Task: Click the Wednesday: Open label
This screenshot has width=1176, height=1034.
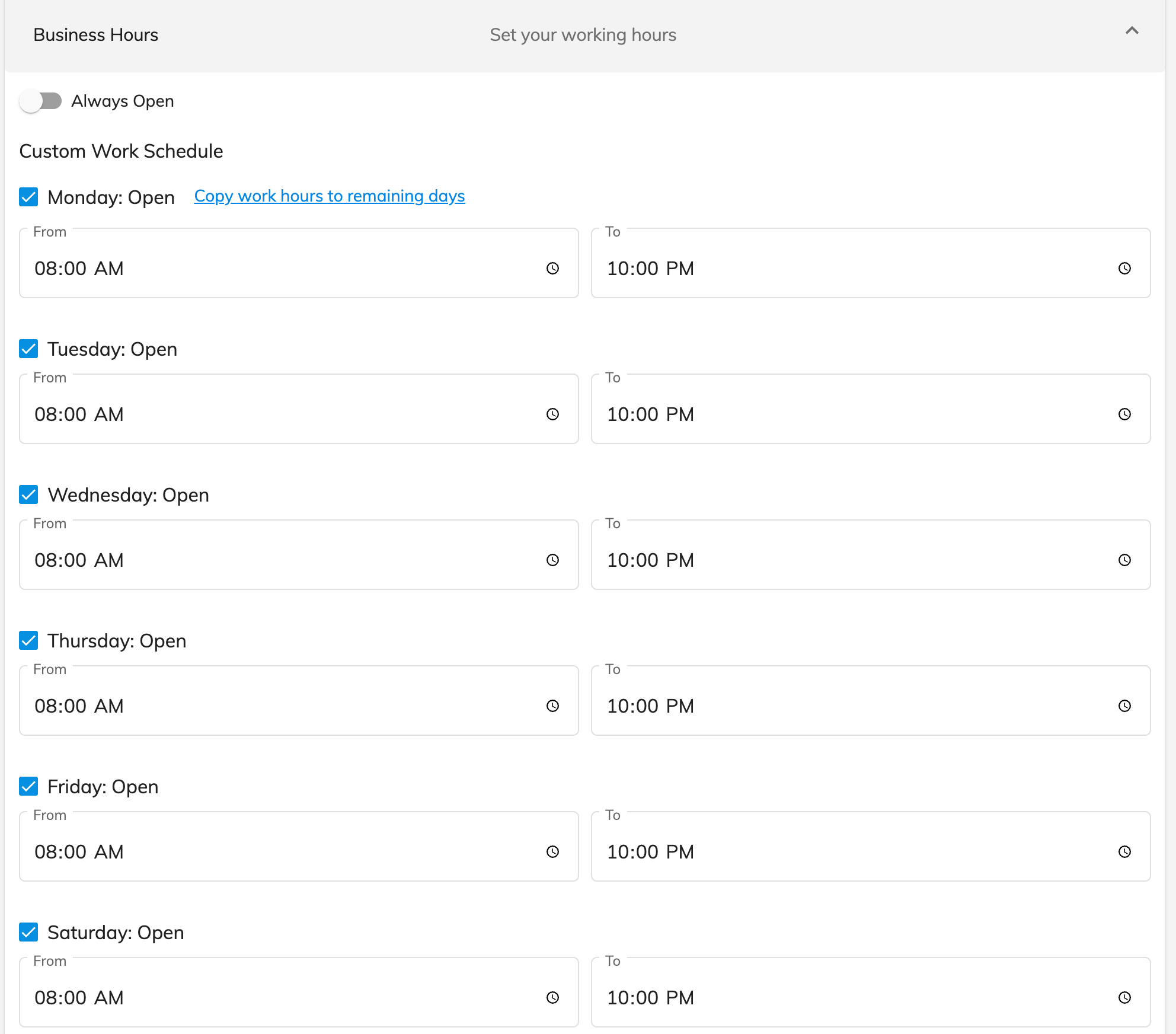Action: (129, 495)
